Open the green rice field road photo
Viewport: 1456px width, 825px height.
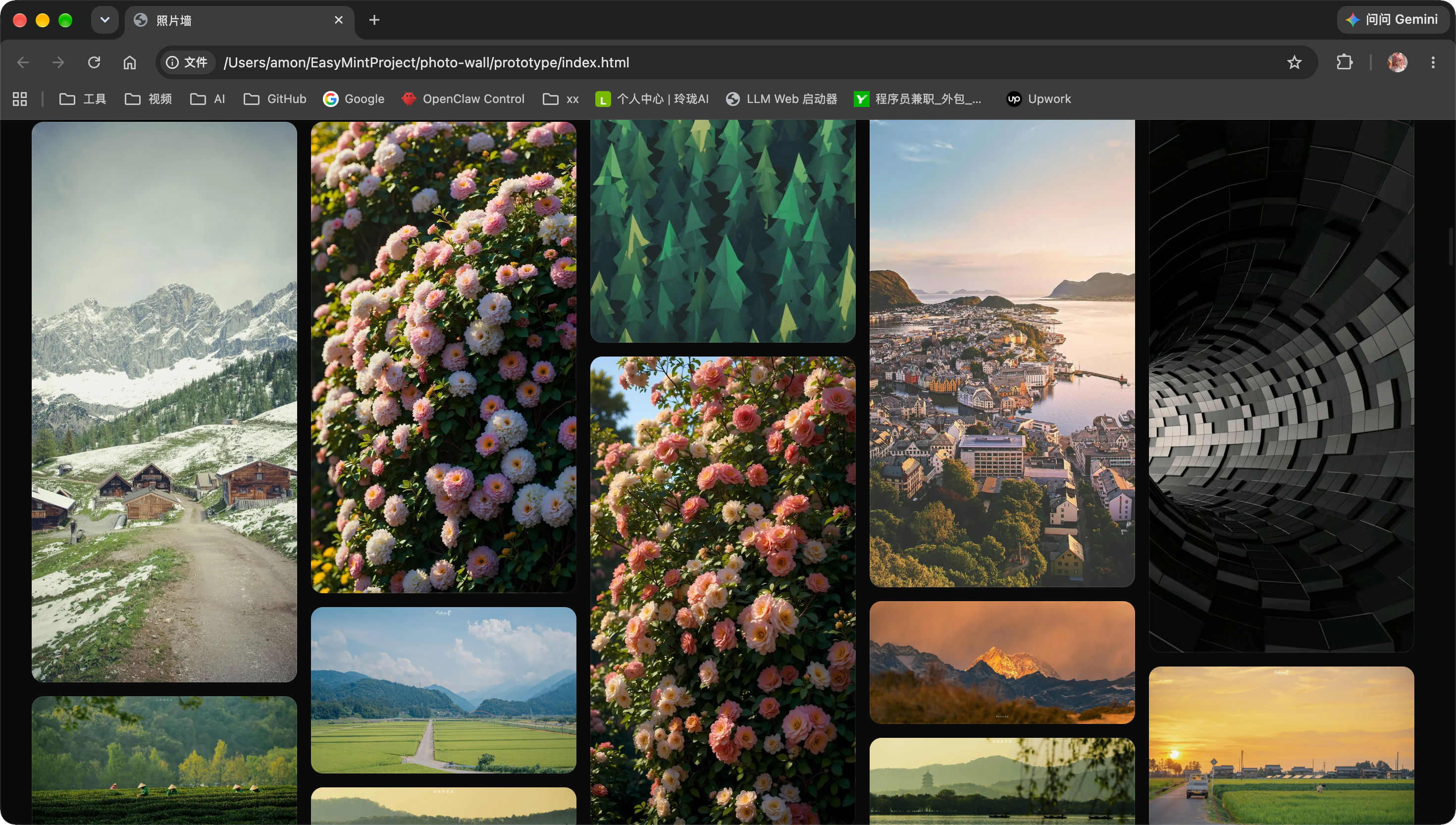click(444, 690)
